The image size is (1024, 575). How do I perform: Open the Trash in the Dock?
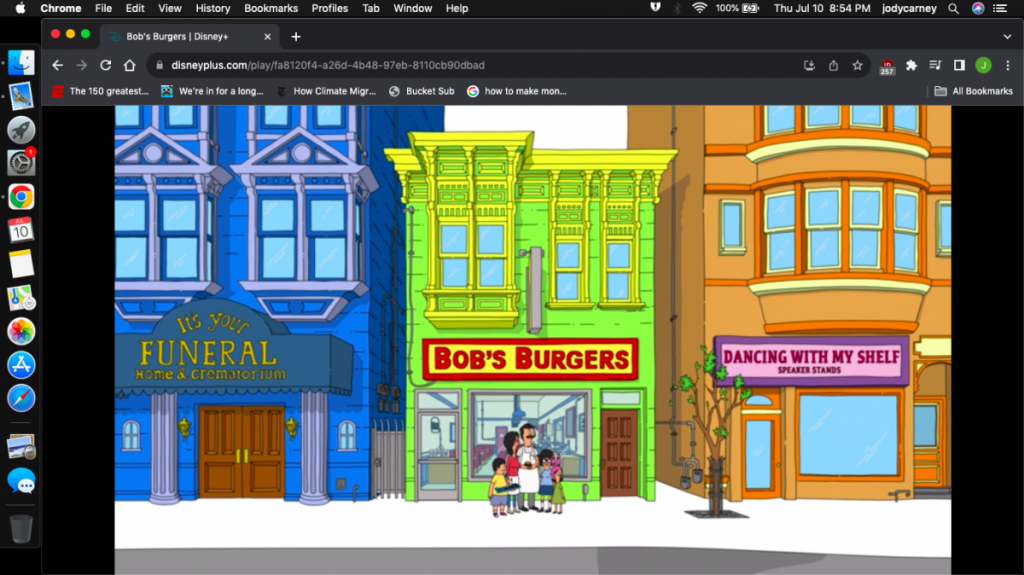21,528
